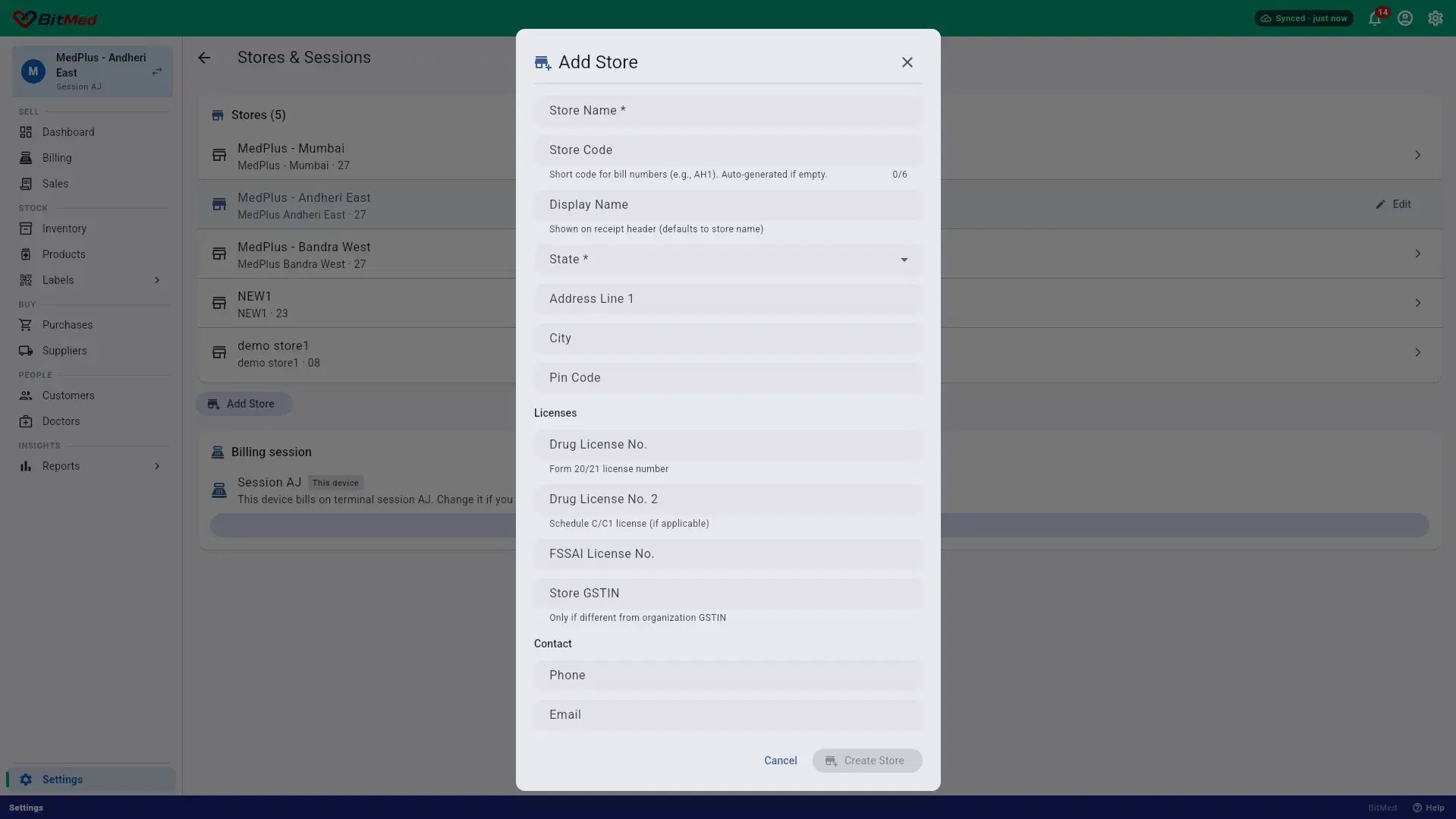Screen dimensions: 1456x819
Task: Click the BitMed heart logo
Action: point(24,18)
